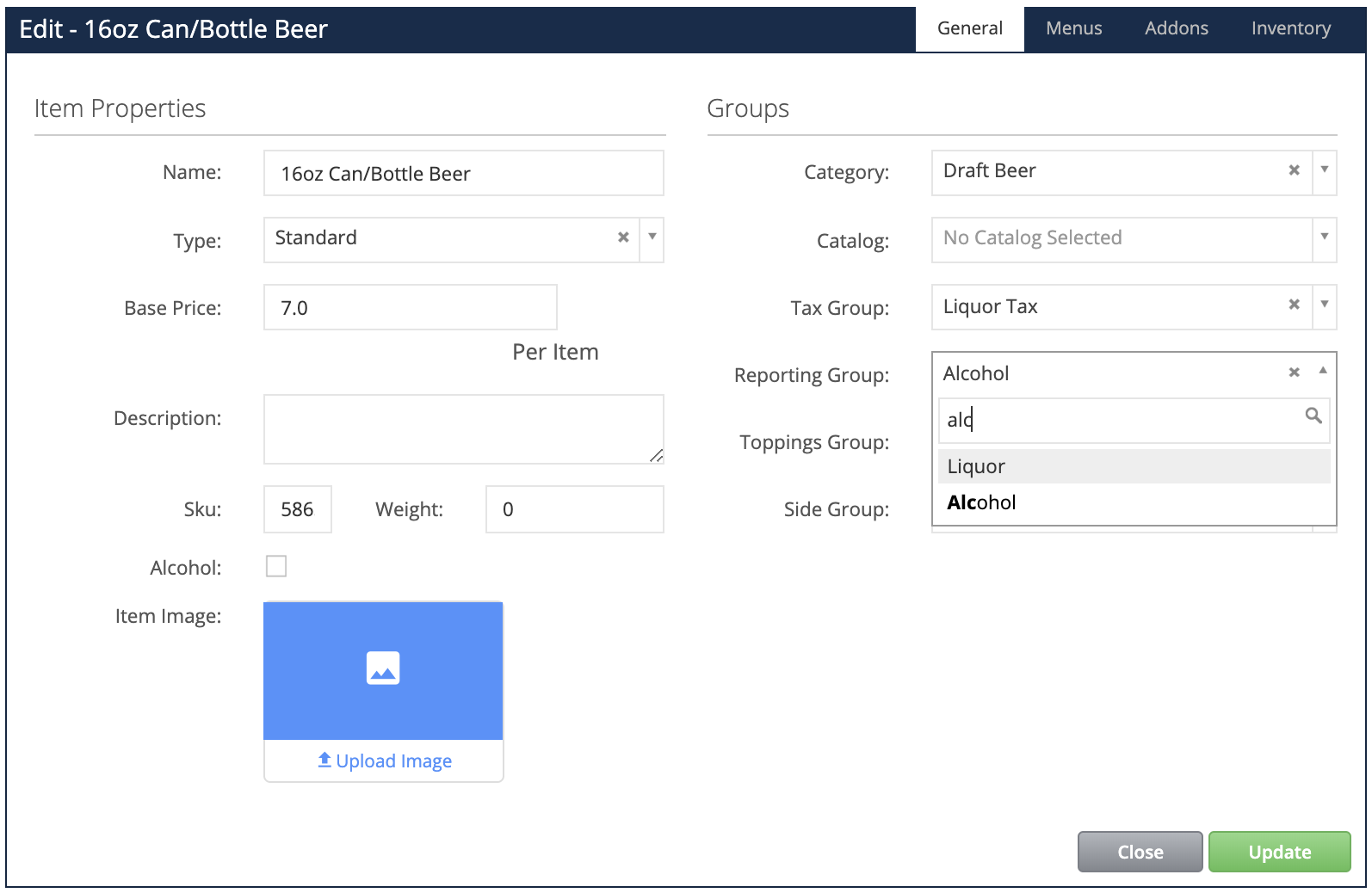The image size is (1372, 893).
Task: Clear the Draft Beer category selection
Action: tap(1294, 170)
